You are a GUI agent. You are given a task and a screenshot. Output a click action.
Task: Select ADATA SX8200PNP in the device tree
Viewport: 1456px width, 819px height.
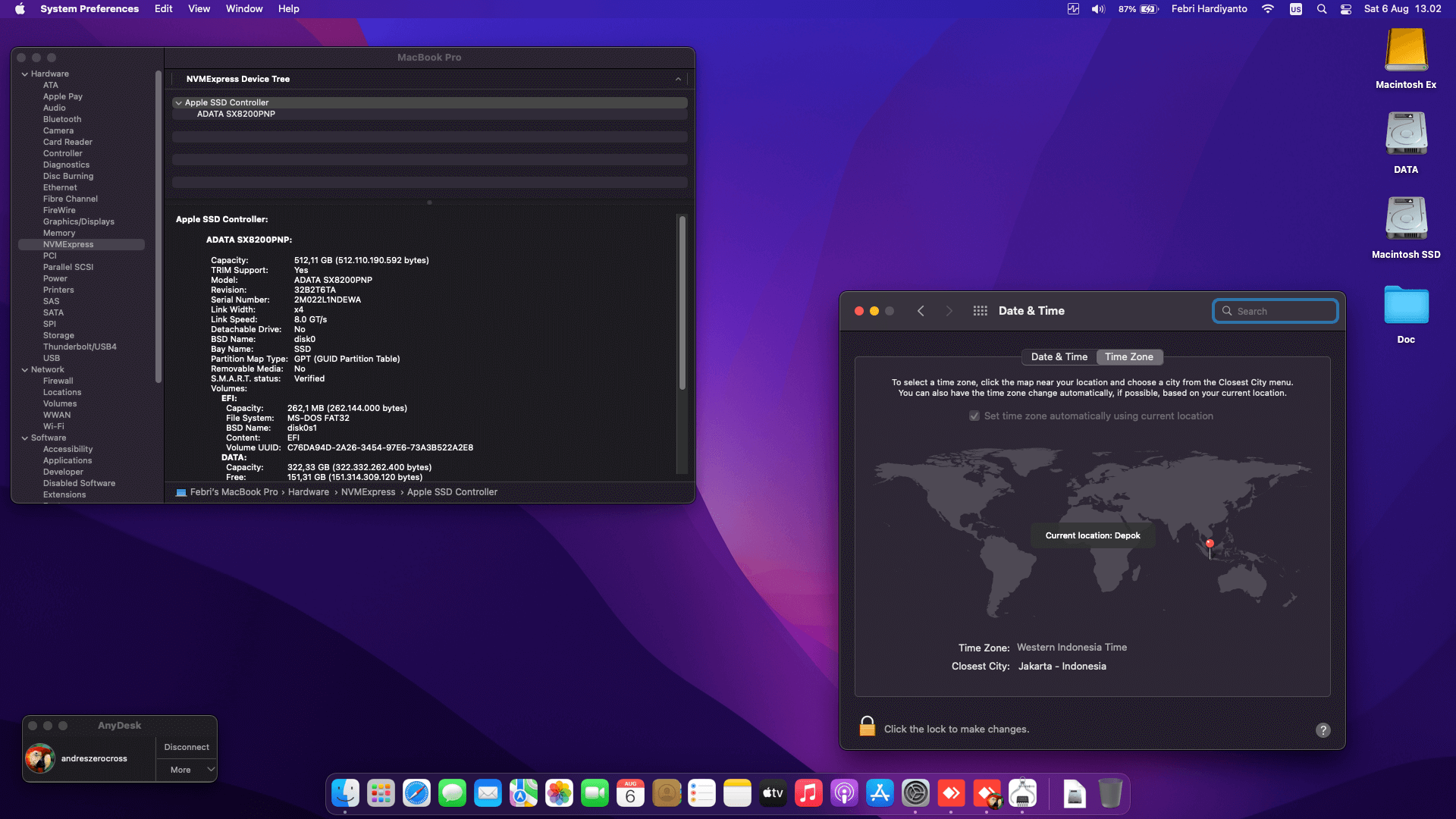(x=430, y=115)
